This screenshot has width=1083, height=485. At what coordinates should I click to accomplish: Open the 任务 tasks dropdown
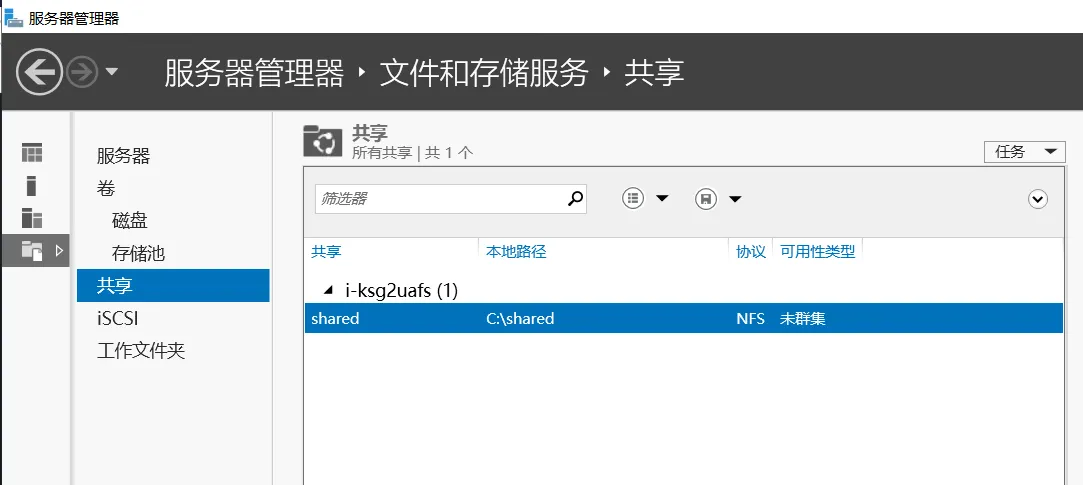pos(1024,152)
